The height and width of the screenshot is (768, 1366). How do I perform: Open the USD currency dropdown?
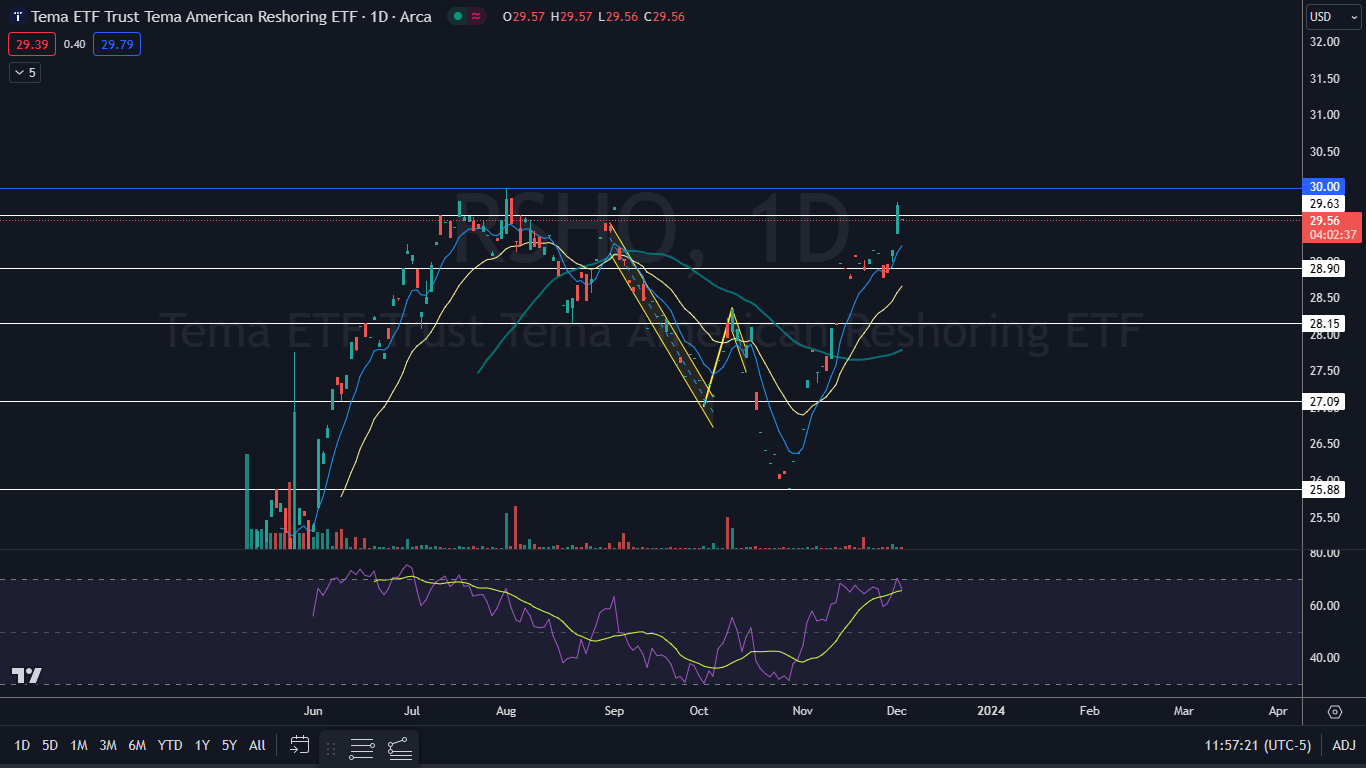[1334, 17]
